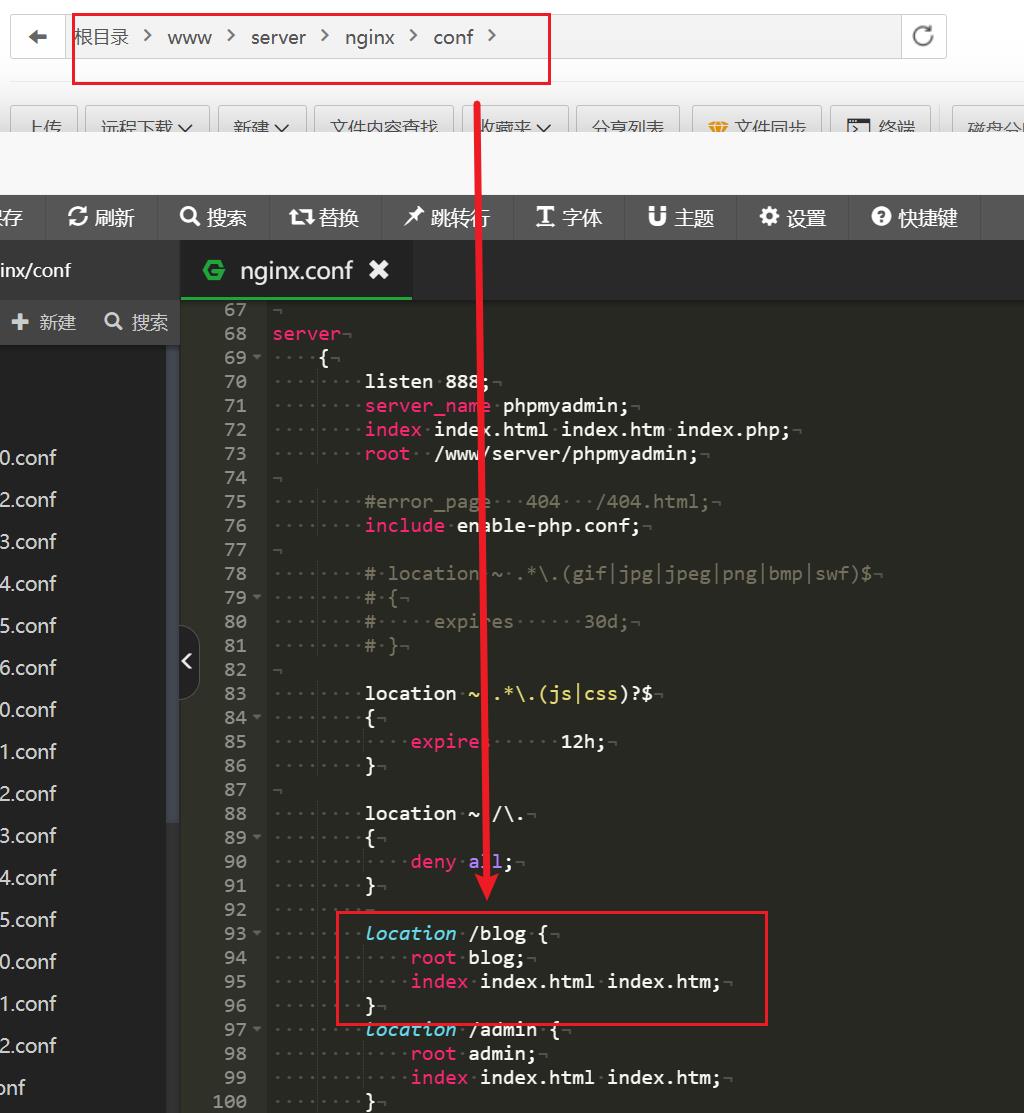Click the code line "listen 888;"

[x=426, y=382]
